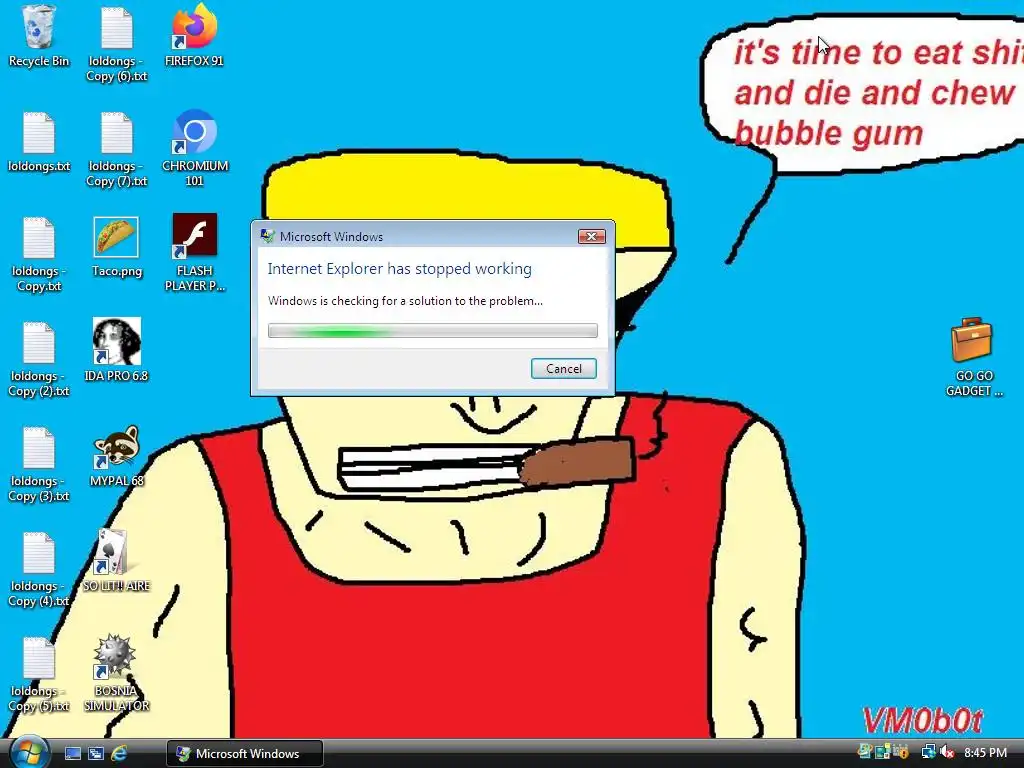1024x768 pixels.
Task: Select the SO LIT!! AIRE cards icon
Action: tap(116, 561)
